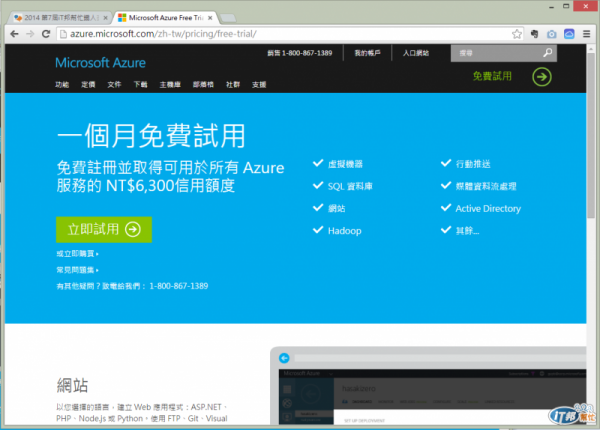Open 我的帳戶 in the header
Screen dimensions: 600x430
point(367,53)
